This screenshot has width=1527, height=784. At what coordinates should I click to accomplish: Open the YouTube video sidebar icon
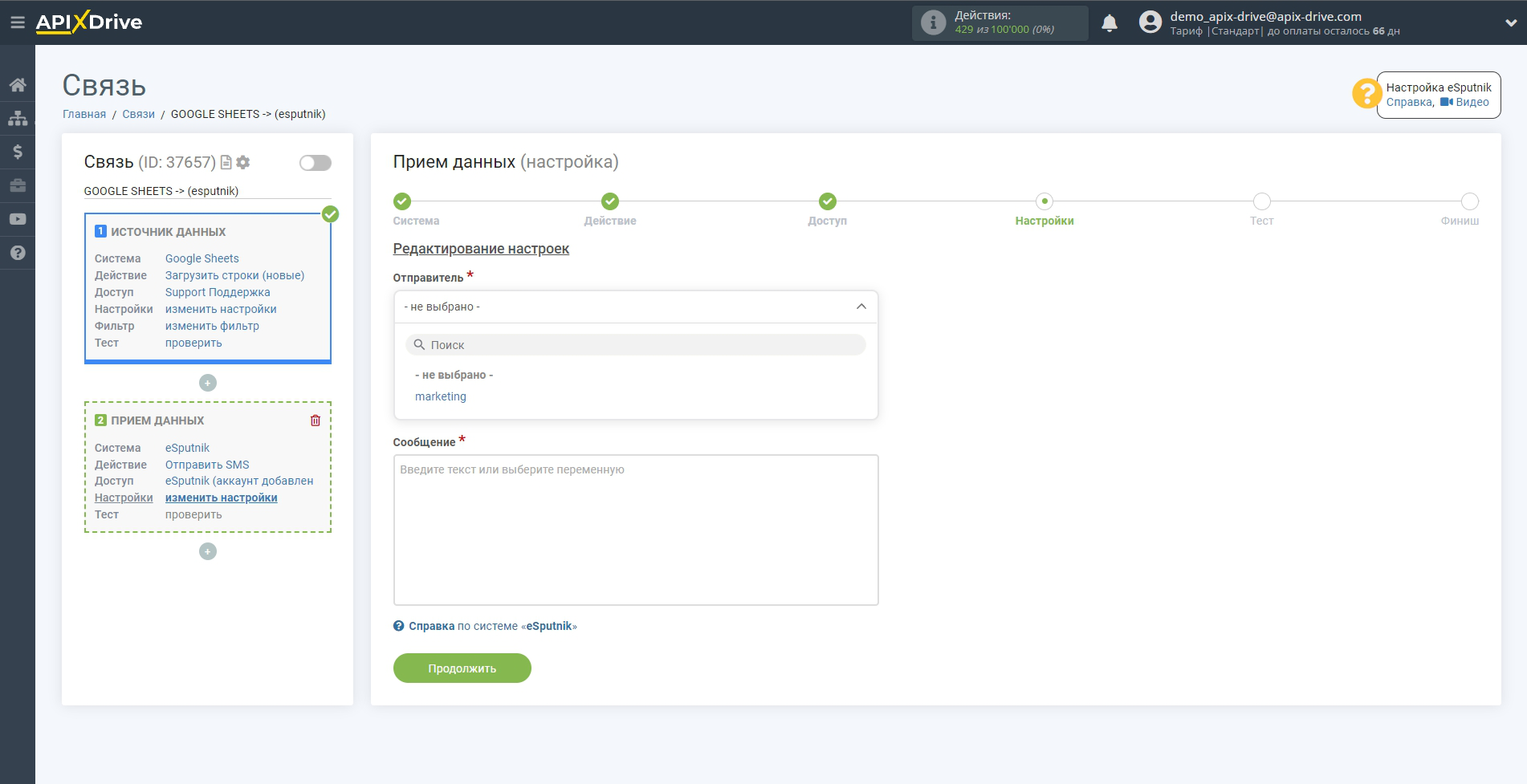(x=18, y=219)
